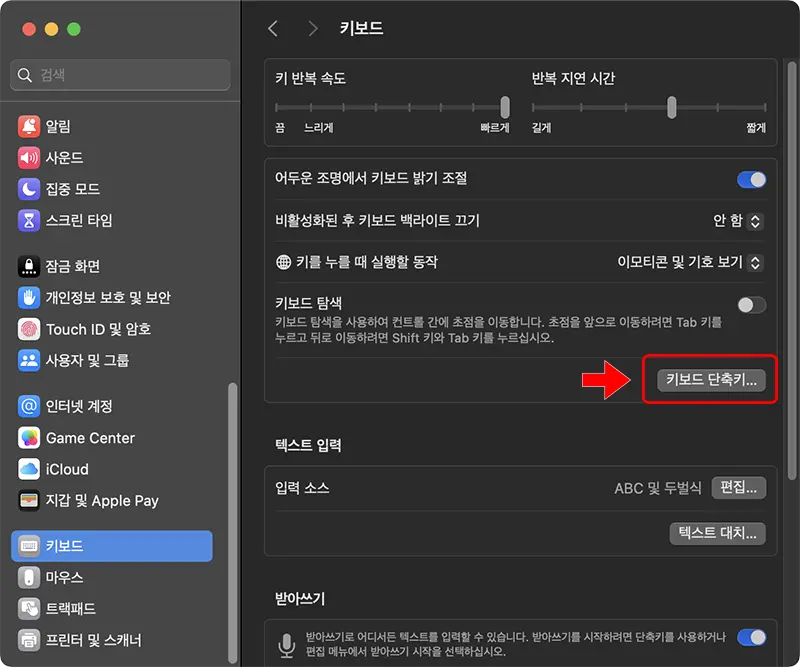Click the back chevron at the top
The image size is (800, 667).
point(272,28)
